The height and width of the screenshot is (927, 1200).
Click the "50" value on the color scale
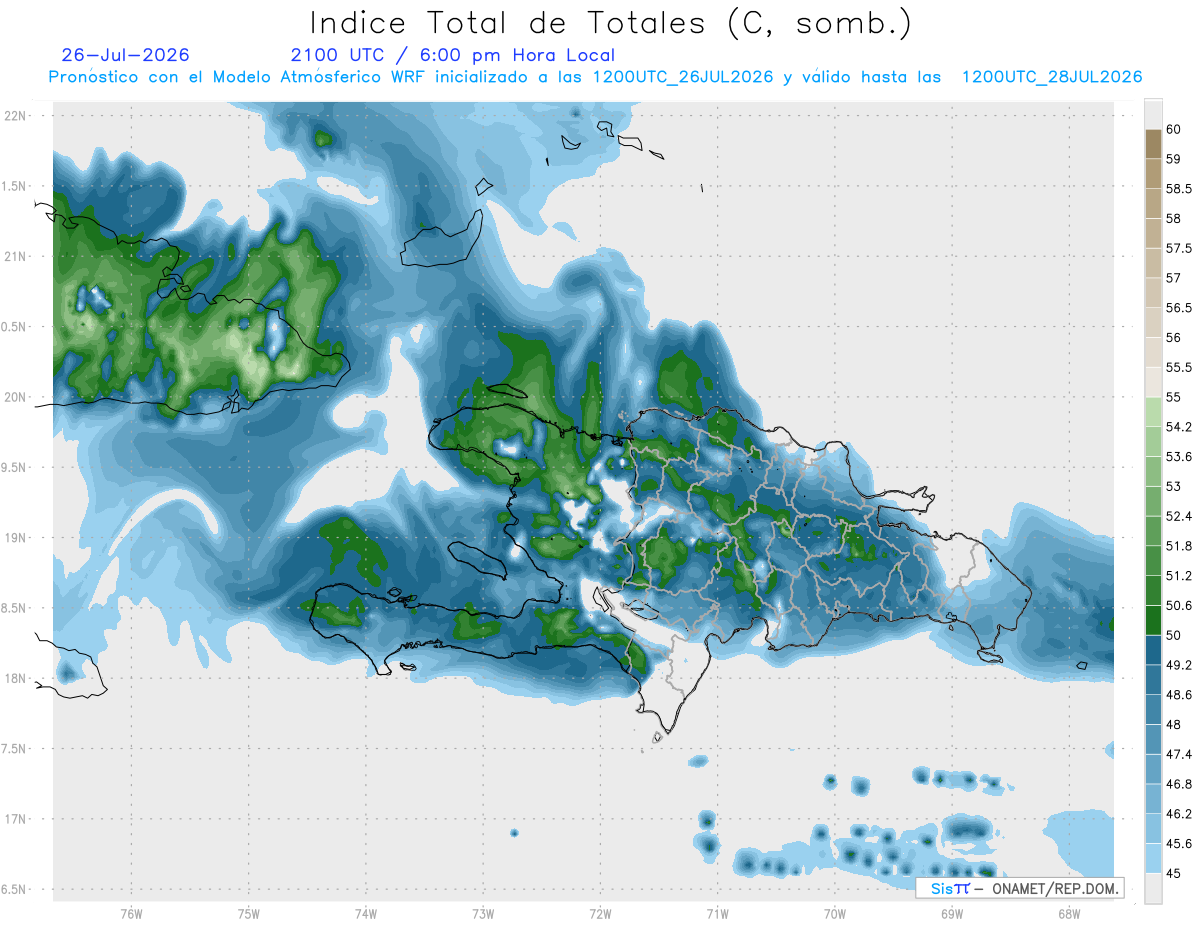[1173, 635]
